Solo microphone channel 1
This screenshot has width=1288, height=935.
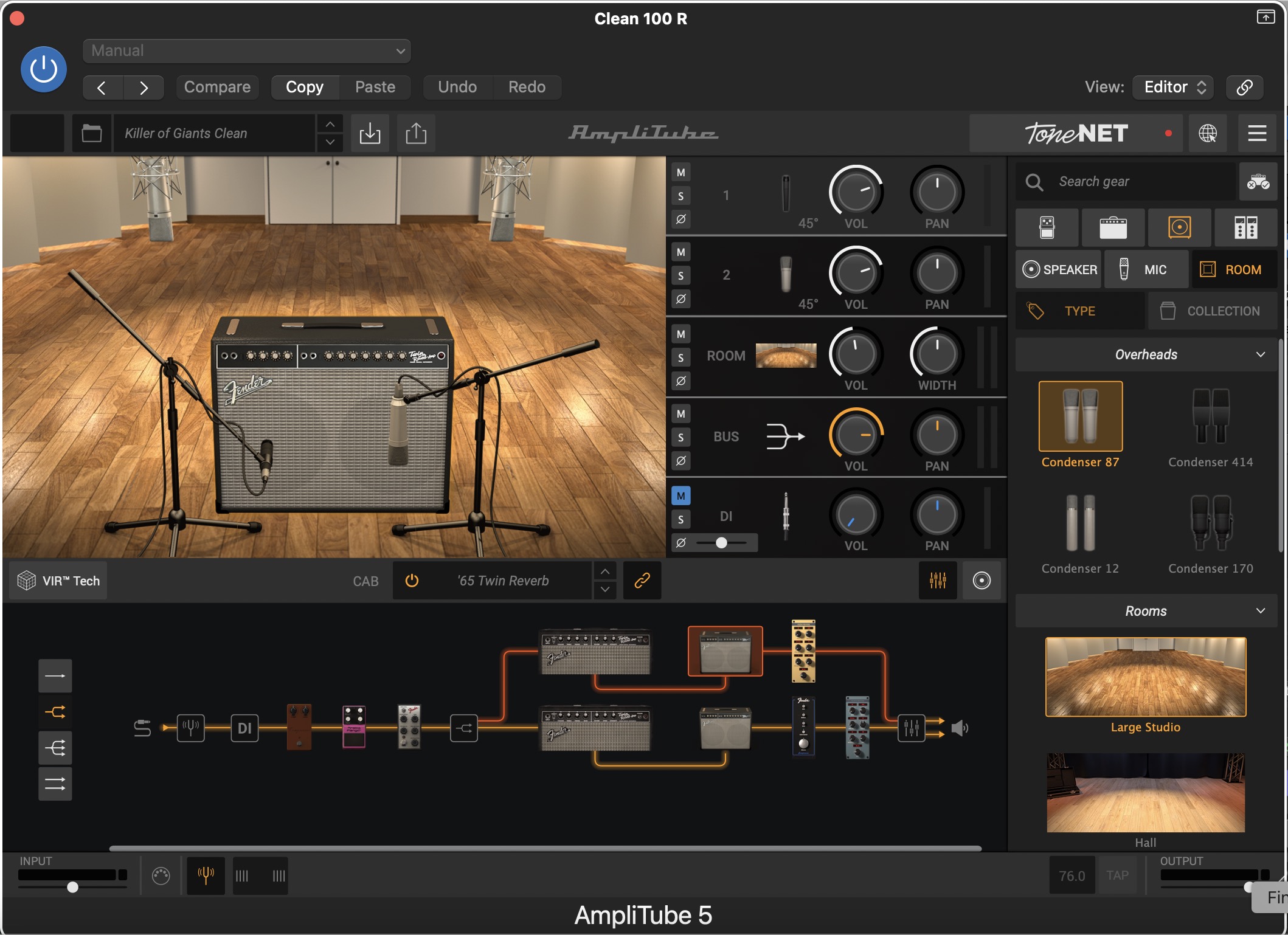click(x=680, y=196)
